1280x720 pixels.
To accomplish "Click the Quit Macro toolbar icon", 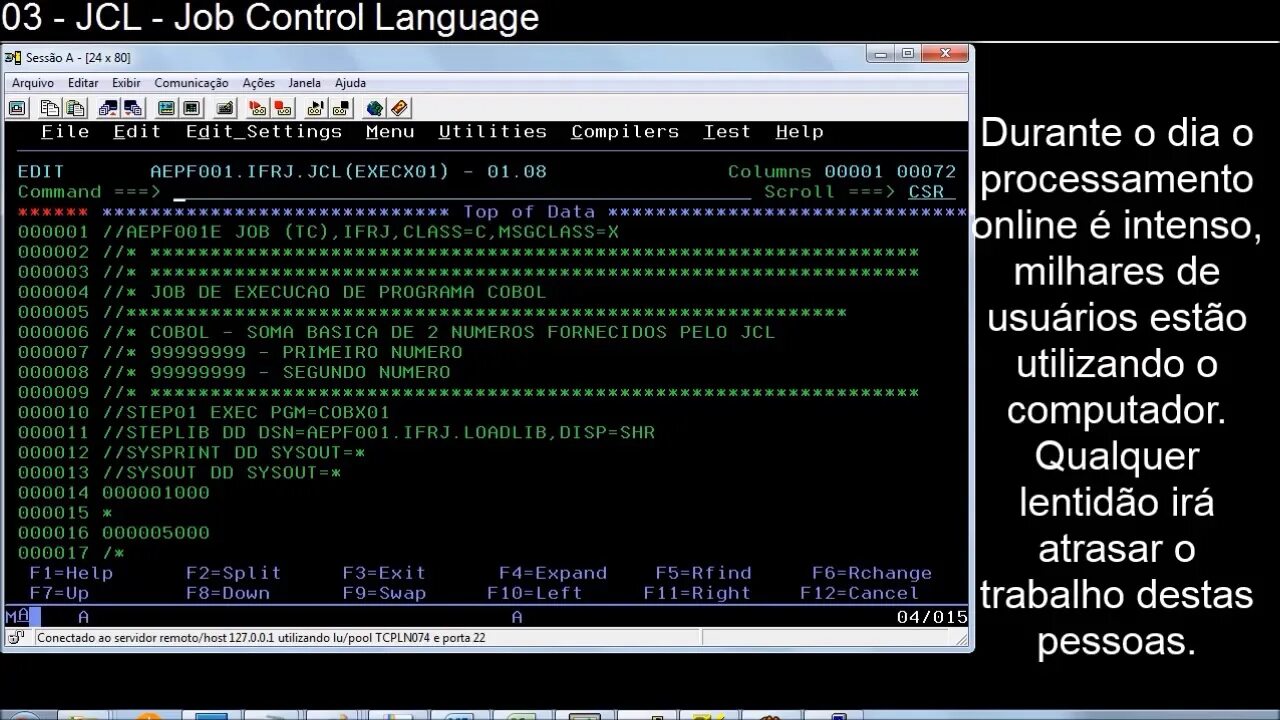I will point(341,108).
